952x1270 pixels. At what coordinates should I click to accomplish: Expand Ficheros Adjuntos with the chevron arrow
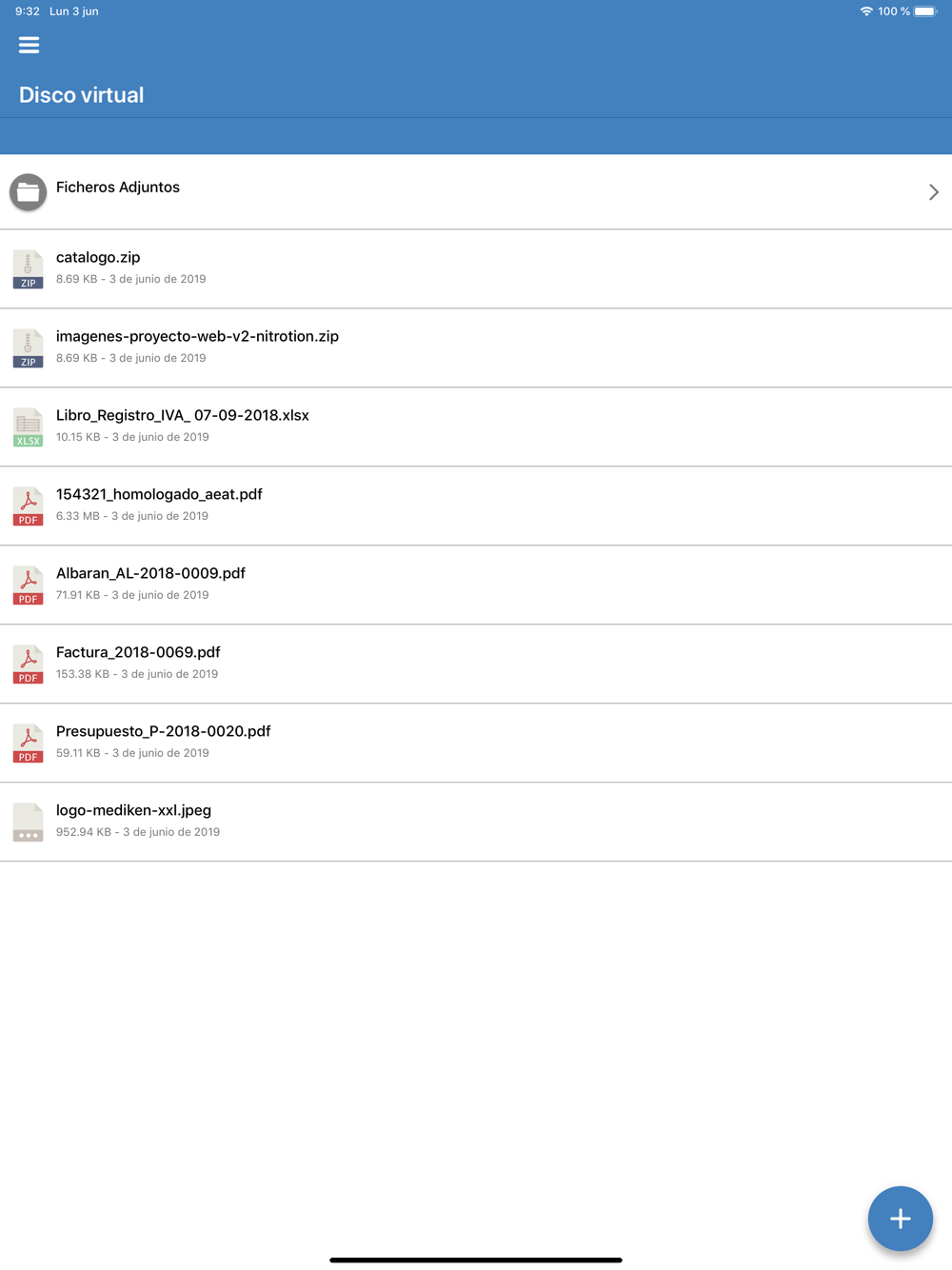click(x=934, y=192)
